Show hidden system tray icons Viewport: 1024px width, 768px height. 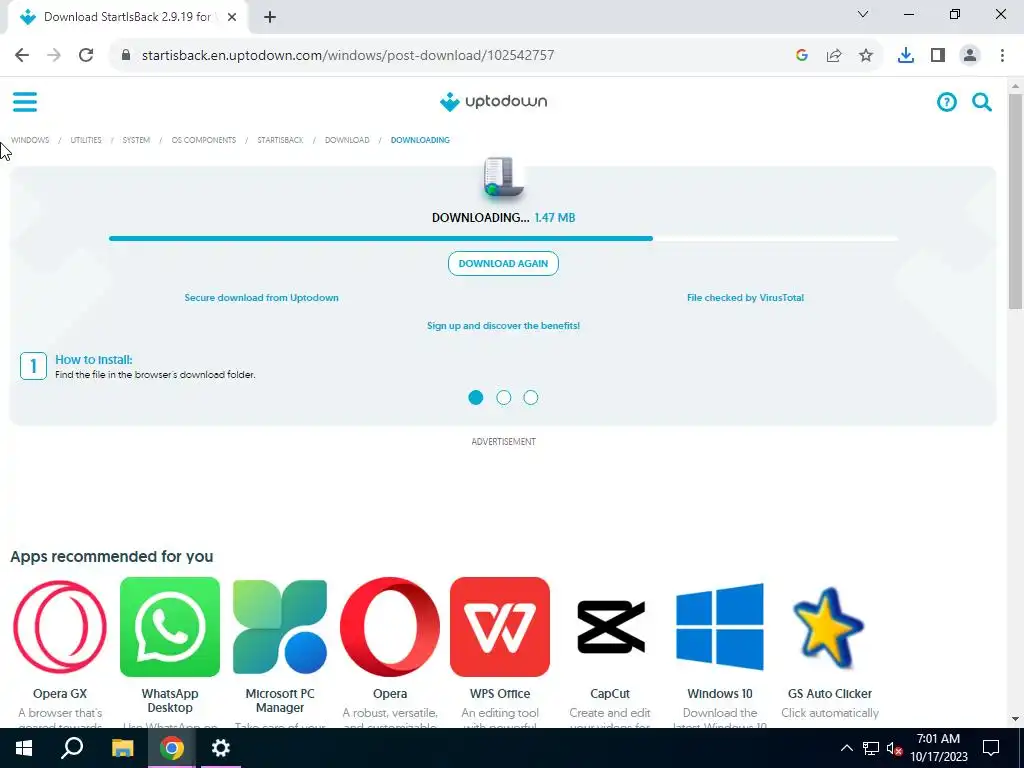[846, 748]
